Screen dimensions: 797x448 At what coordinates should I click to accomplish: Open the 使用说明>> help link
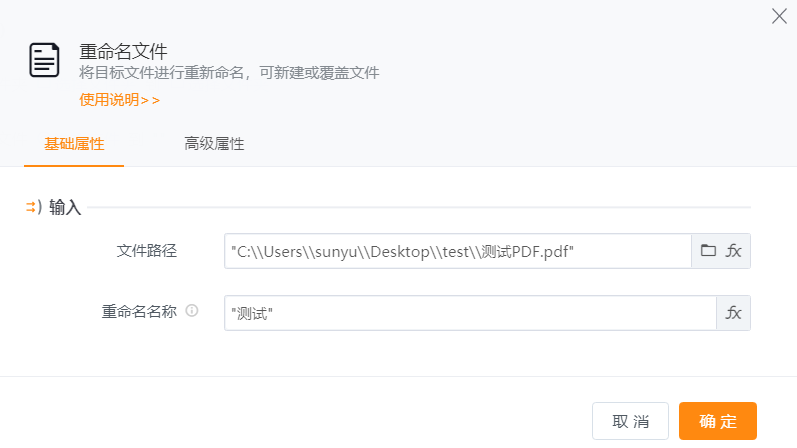click(119, 100)
